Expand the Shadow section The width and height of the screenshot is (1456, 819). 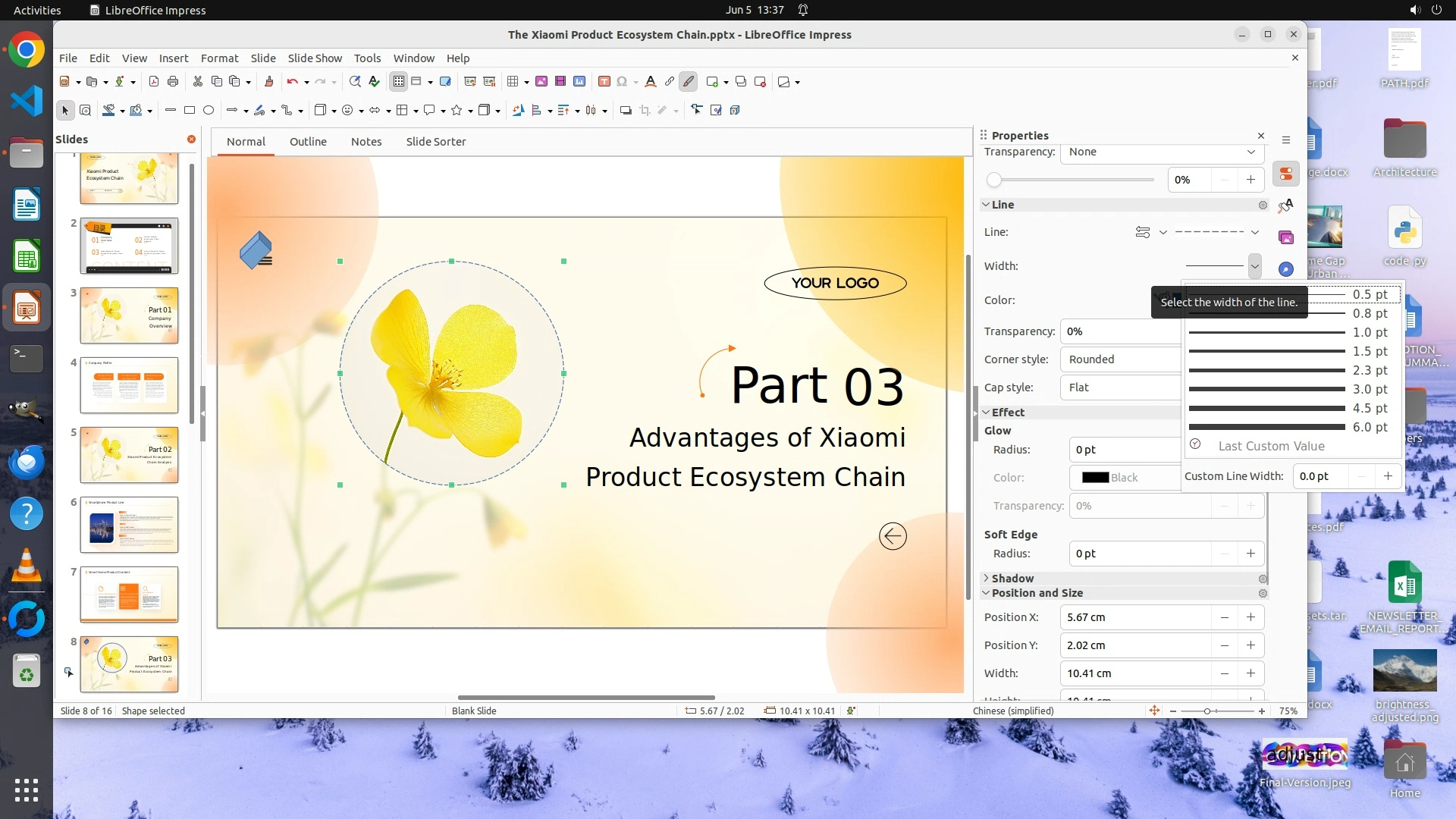click(x=1012, y=579)
